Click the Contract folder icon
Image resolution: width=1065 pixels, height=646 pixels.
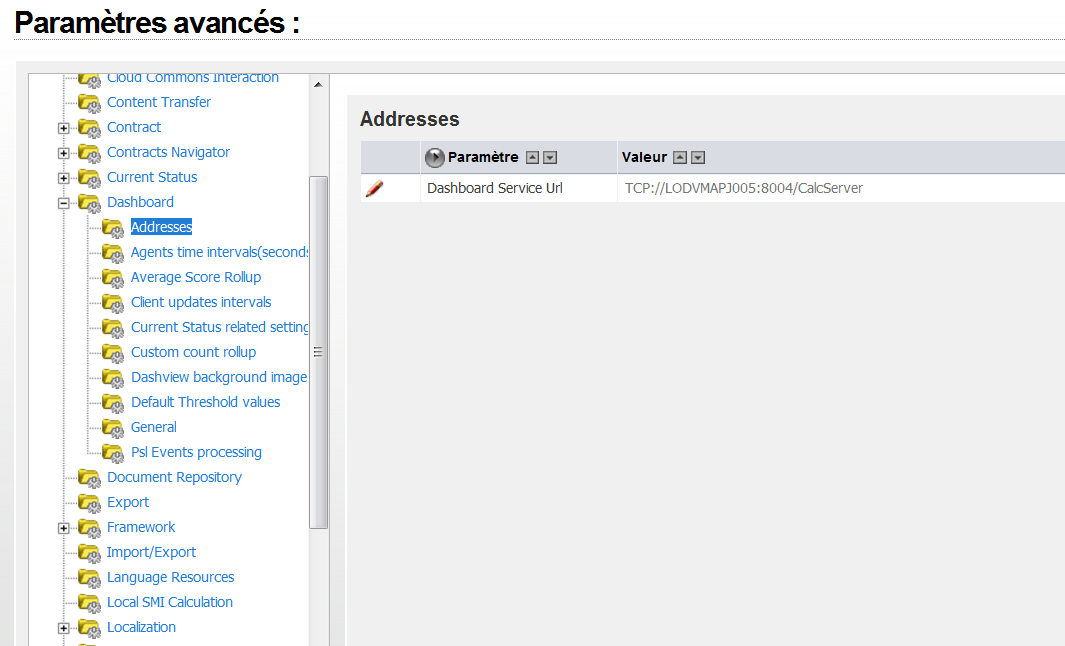pyautogui.click(x=90, y=128)
